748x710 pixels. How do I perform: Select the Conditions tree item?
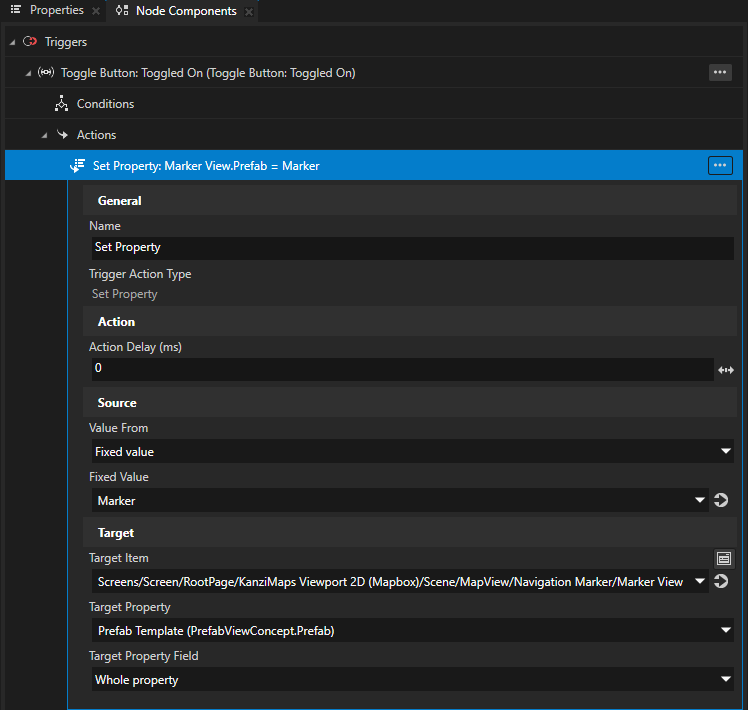(x=105, y=104)
